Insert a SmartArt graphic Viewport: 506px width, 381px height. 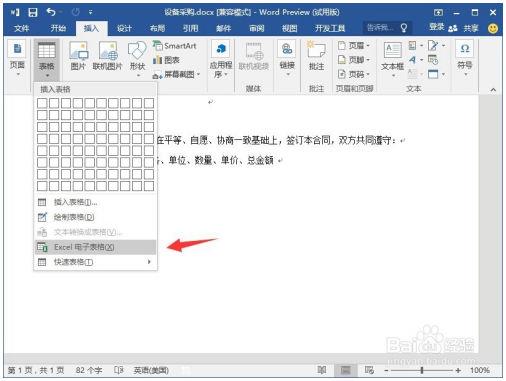pyautogui.click(x=175, y=46)
